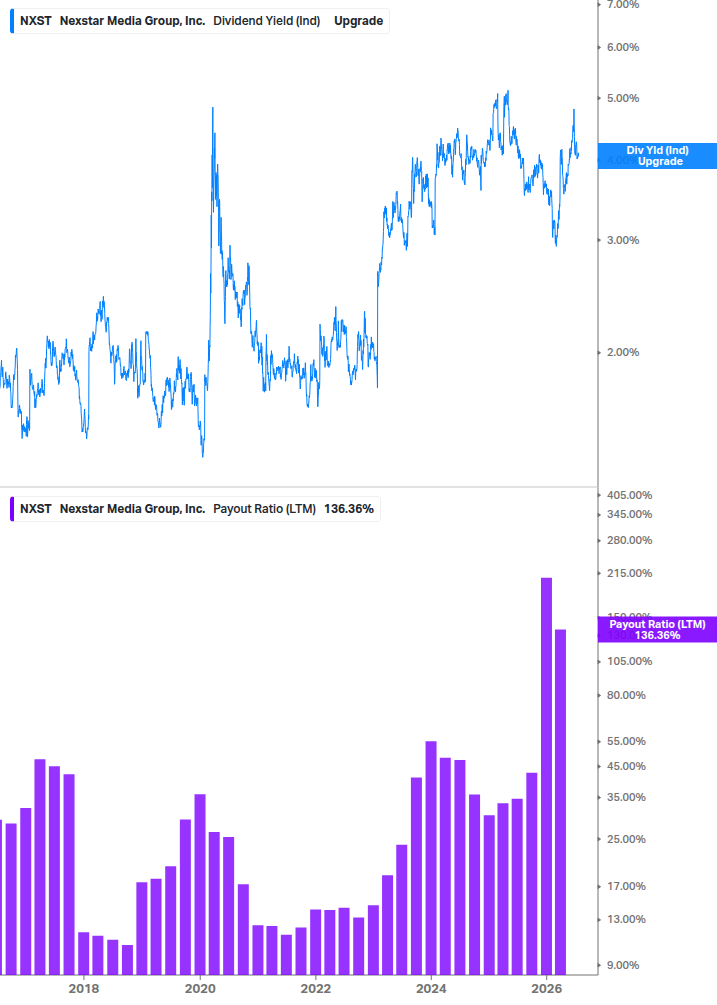Click the 2020 label on the time axis
The width and height of the screenshot is (717, 1005).
(200, 989)
